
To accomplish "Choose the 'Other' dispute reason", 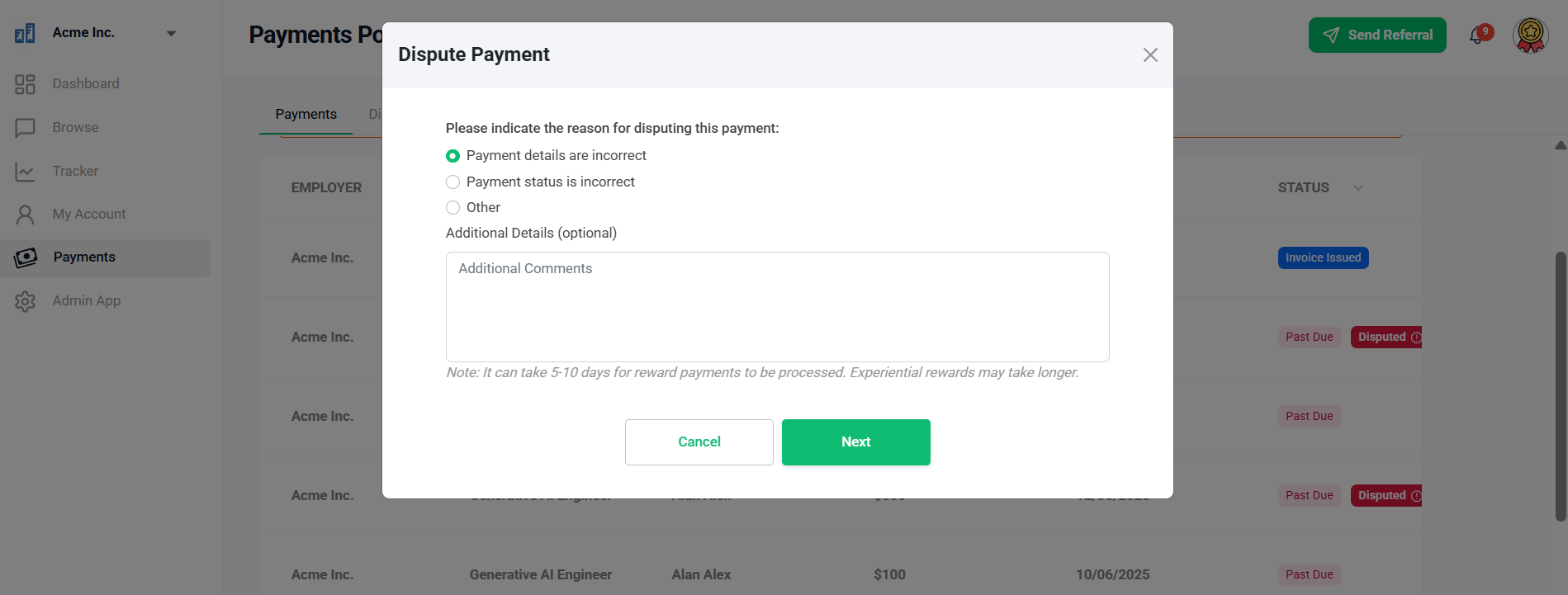I will point(452,207).
